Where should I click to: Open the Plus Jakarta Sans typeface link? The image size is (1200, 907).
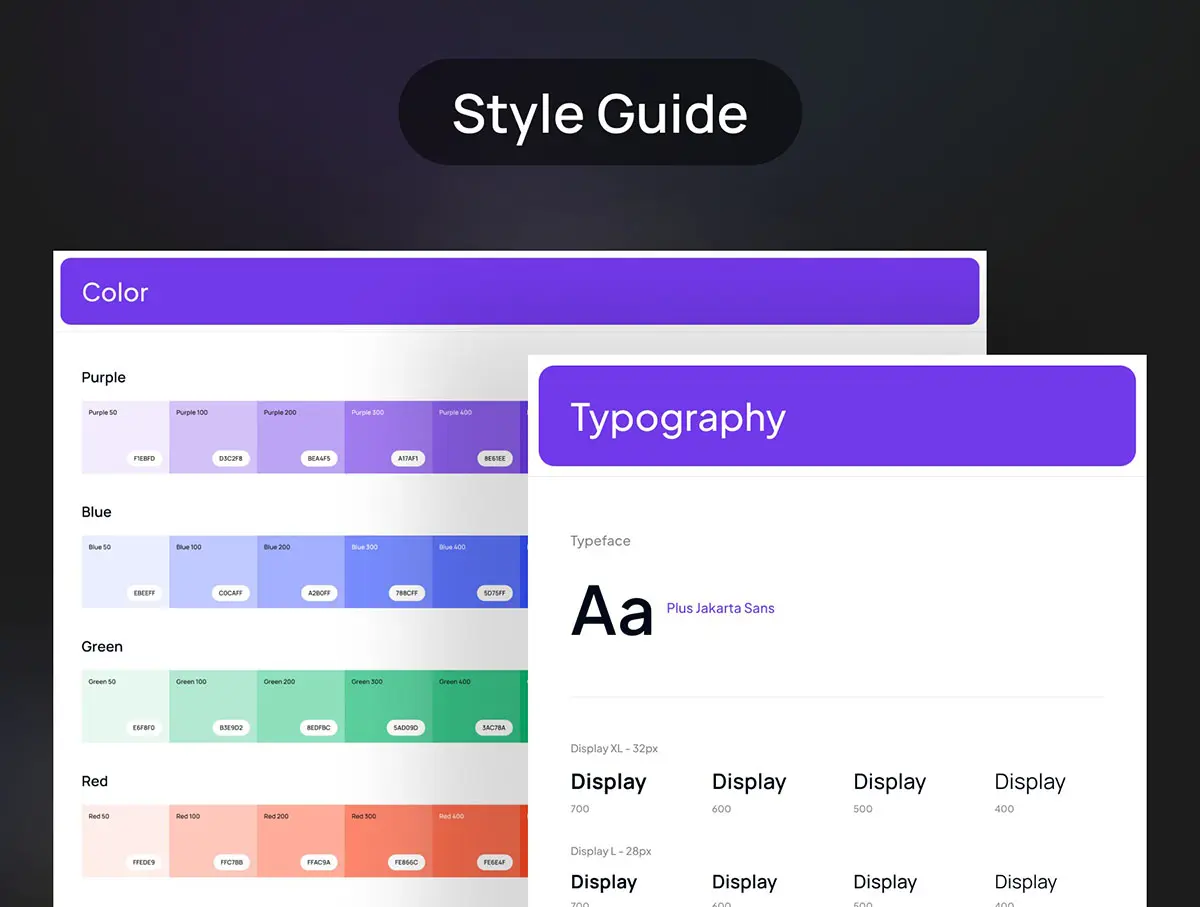click(720, 608)
